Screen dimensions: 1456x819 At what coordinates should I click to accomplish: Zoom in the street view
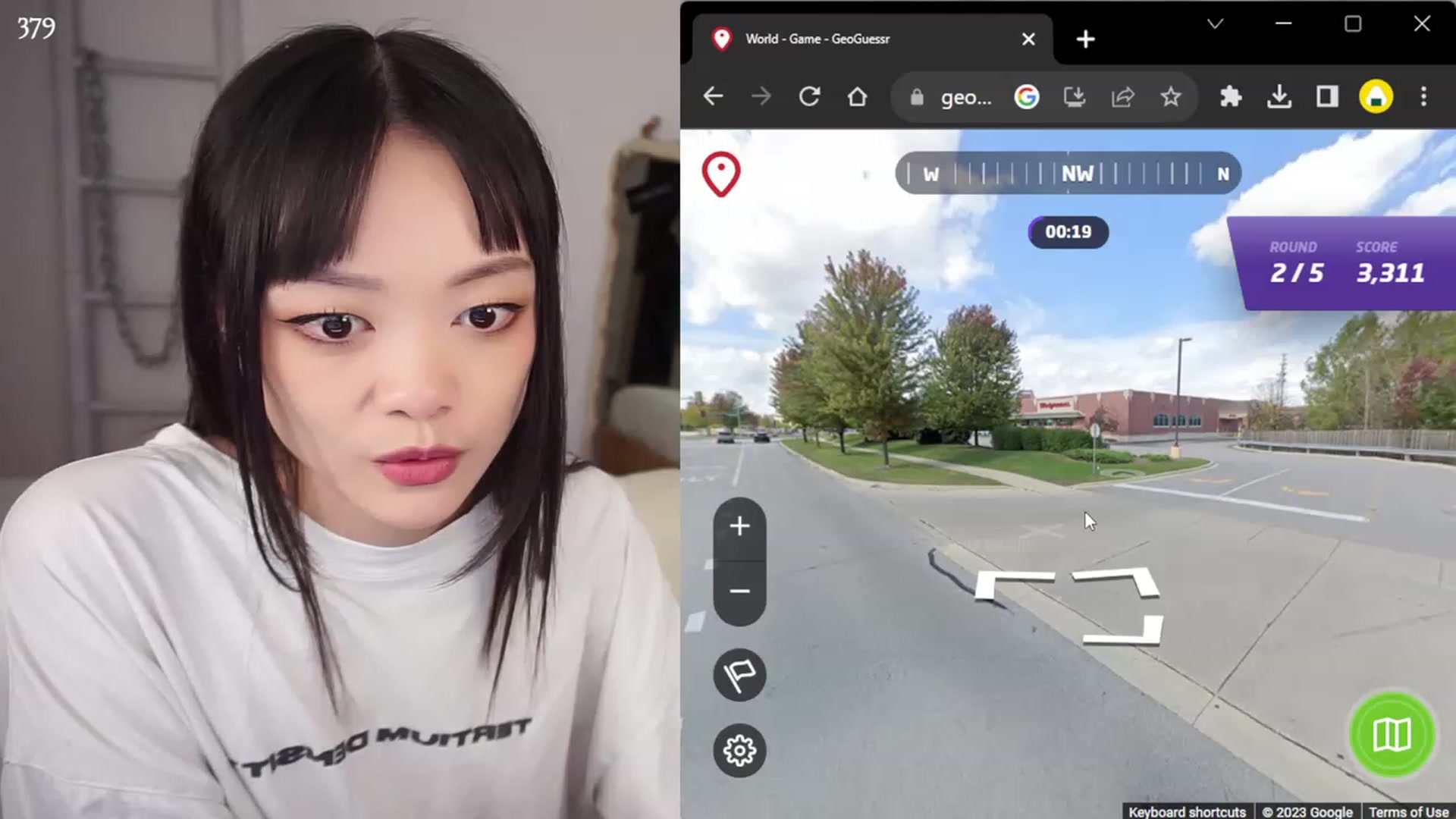(x=739, y=526)
